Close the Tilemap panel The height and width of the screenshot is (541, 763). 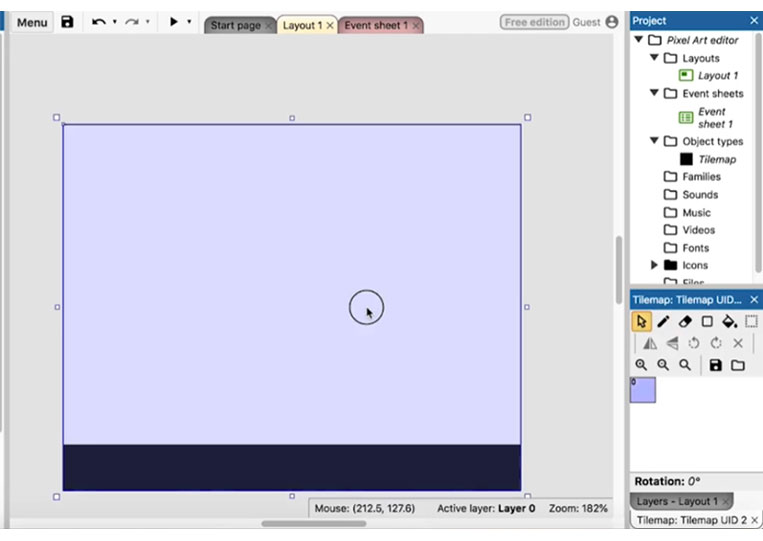(x=754, y=300)
